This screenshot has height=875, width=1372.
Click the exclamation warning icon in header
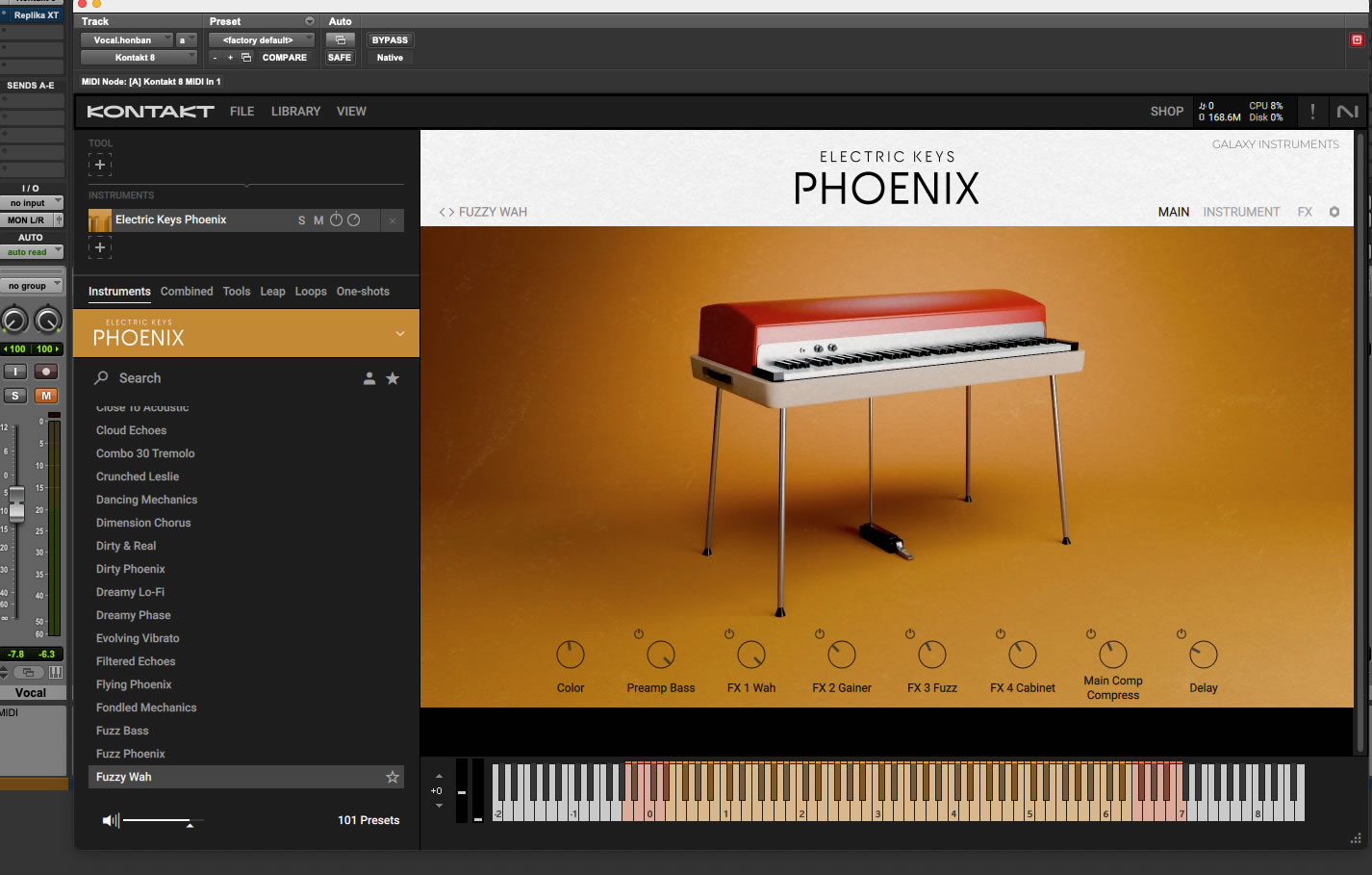click(x=1312, y=112)
